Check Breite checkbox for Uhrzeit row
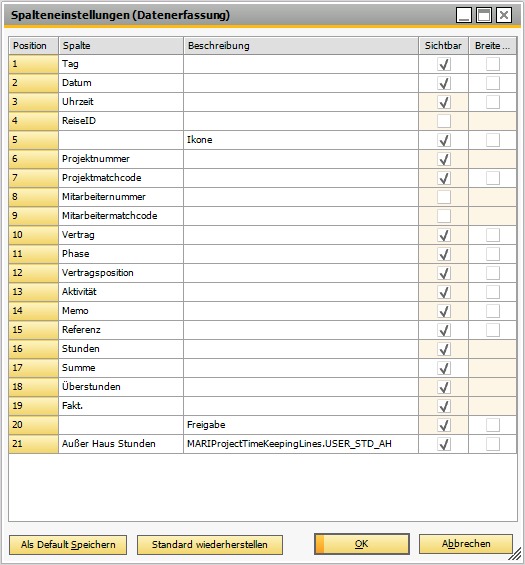This screenshot has height=565, width=525. (x=493, y=102)
